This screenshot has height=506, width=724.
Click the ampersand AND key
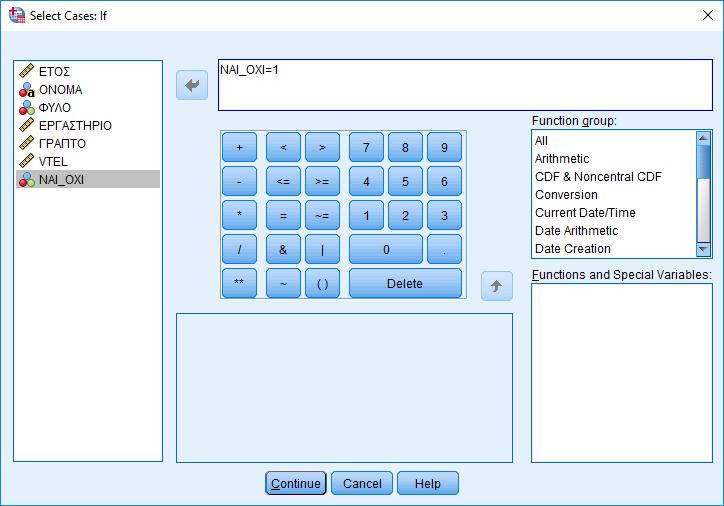[x=283, y=249]
